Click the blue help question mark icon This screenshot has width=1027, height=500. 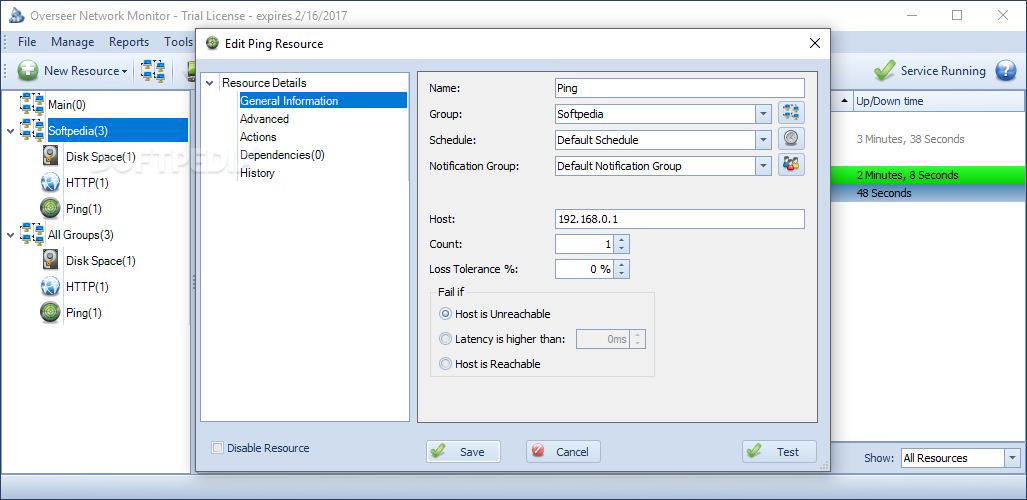(1005, 71)
